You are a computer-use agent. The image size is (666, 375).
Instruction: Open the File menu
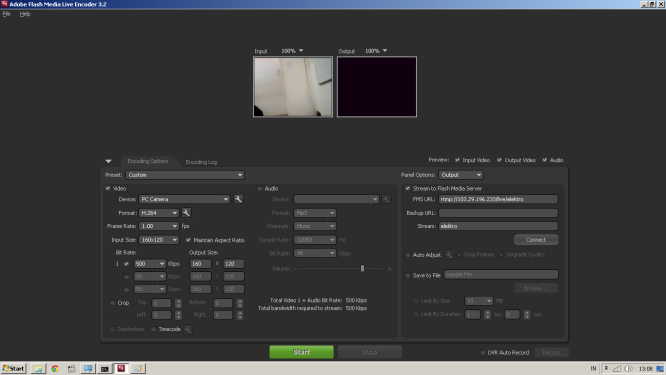click(6, 14)
